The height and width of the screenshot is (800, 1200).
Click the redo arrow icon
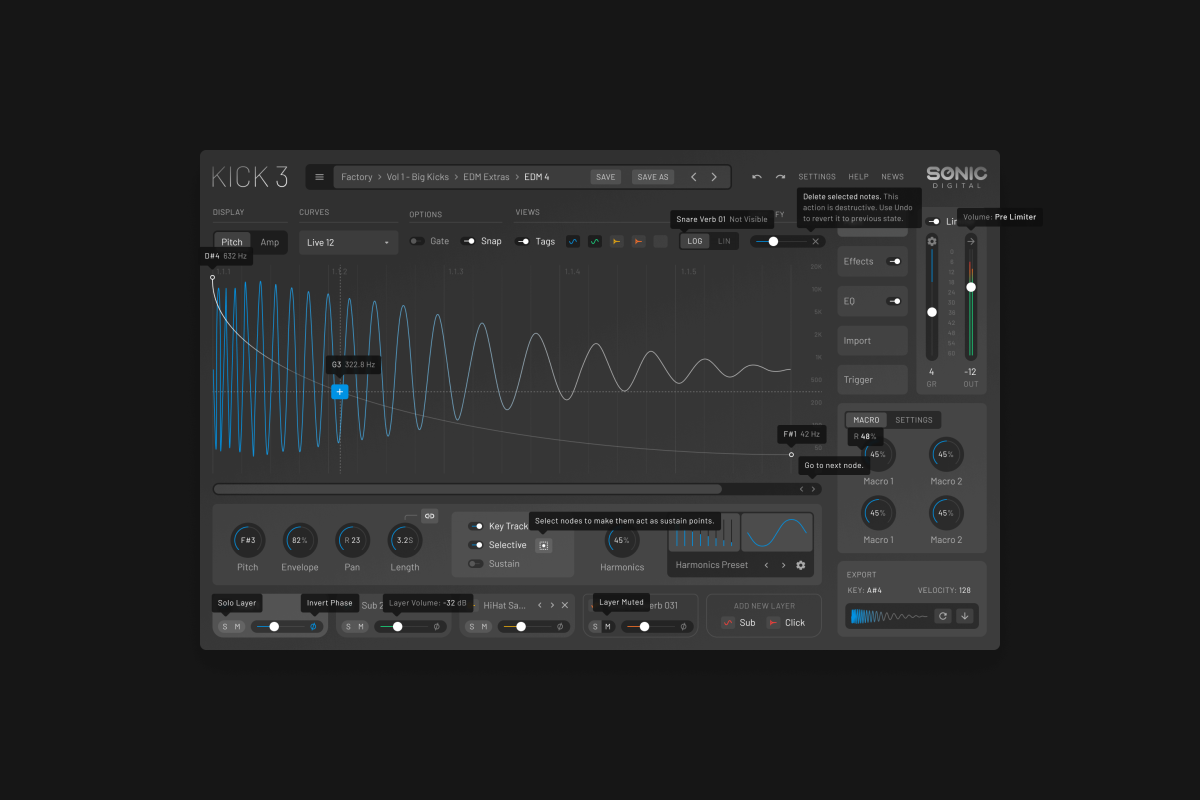(x=781, y=177)
